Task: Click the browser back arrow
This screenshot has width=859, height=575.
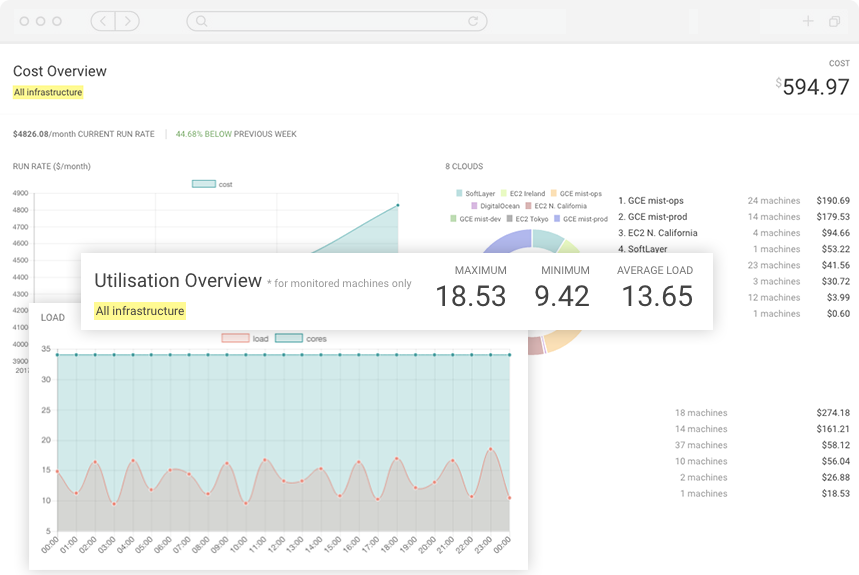Action: click(x=104, y=21)
